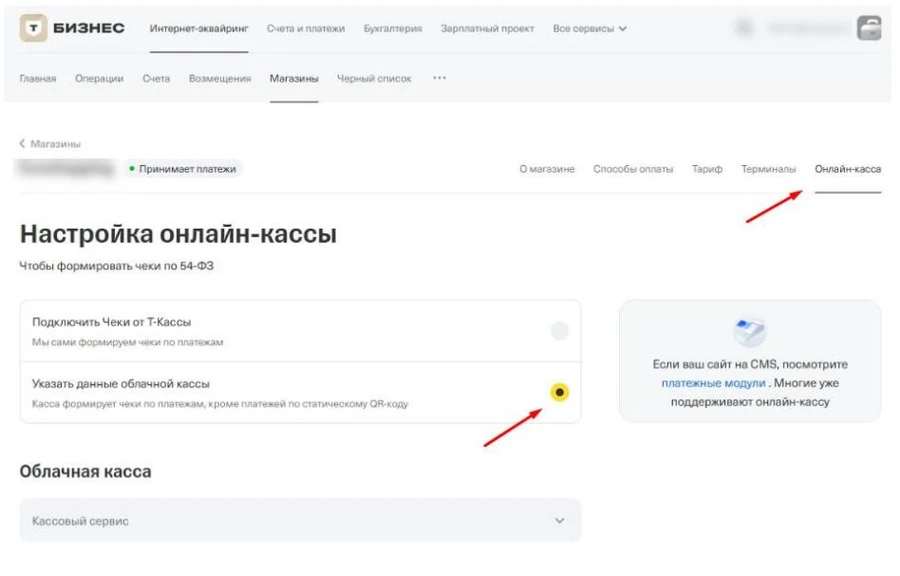Click the T-Business shield logo
900x576 pixels.
34,29
